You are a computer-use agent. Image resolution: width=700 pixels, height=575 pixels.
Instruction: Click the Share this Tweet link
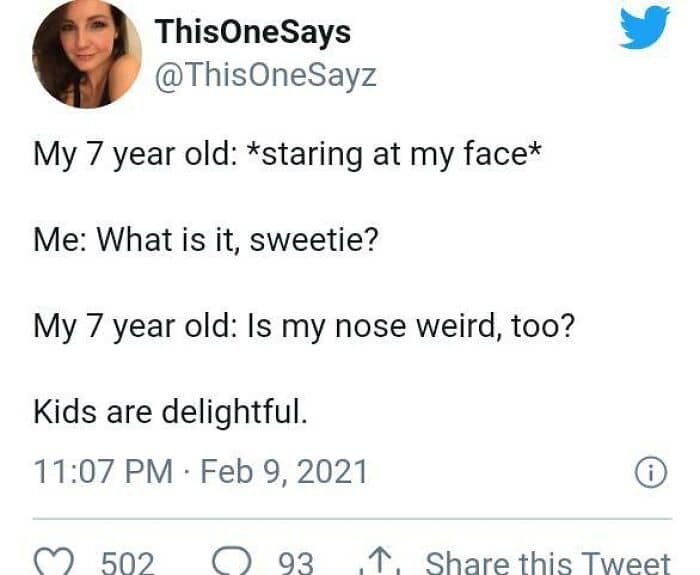pyautogui.click(x=547, y=562)
